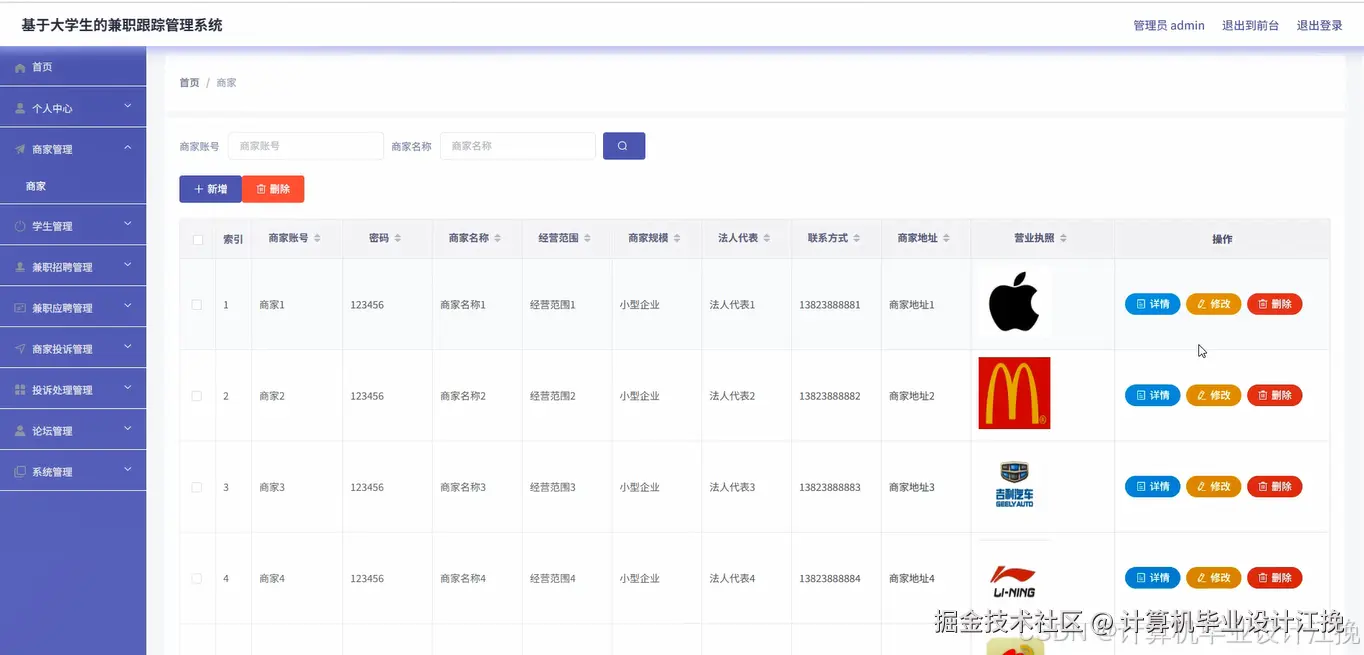Click the 论坛管理 sidebar icon
The height and width of the screenshot is (655, 1364).
tap(22, 429)
